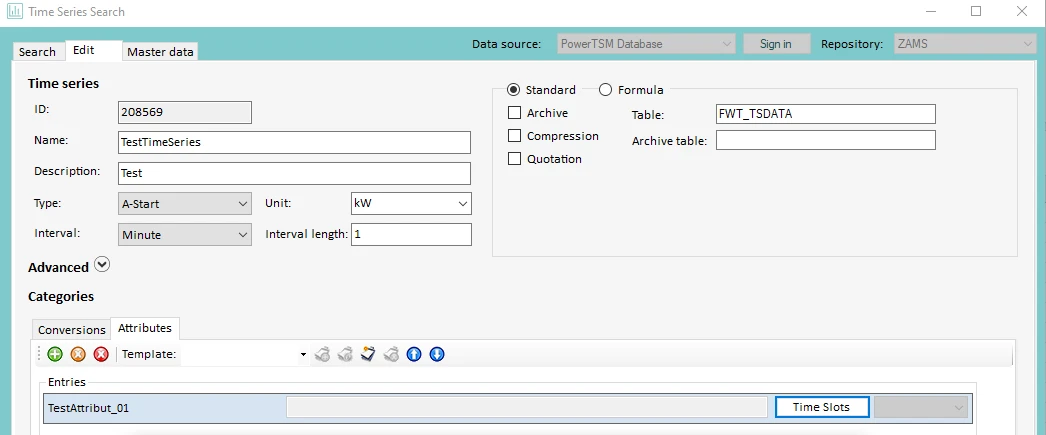1046x435 pixels.
Task: Open the Unit dropdown showing kW
Action: [411, 204]
